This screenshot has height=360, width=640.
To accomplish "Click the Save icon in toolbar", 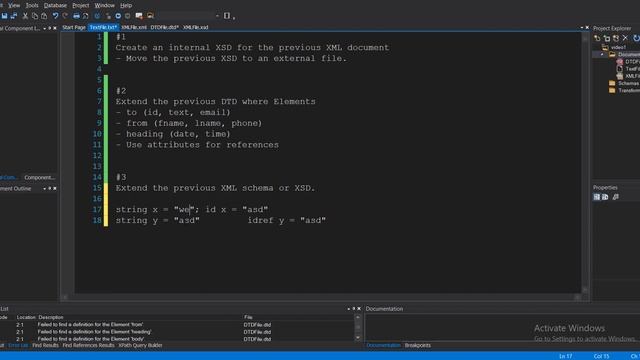I will (4, 16).
